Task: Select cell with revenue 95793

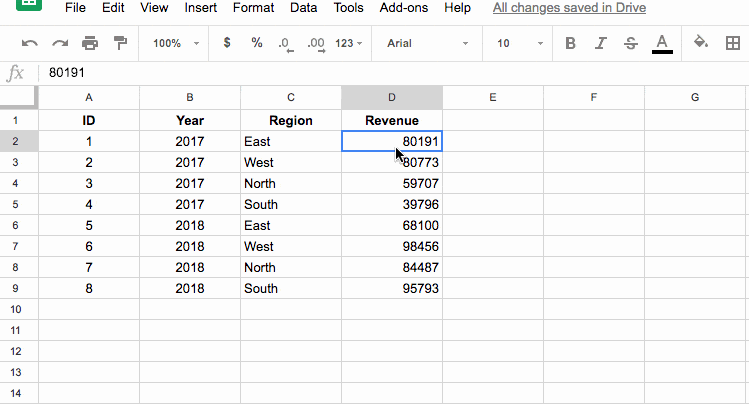Action: pyautogui.click(x=392, y=288)
